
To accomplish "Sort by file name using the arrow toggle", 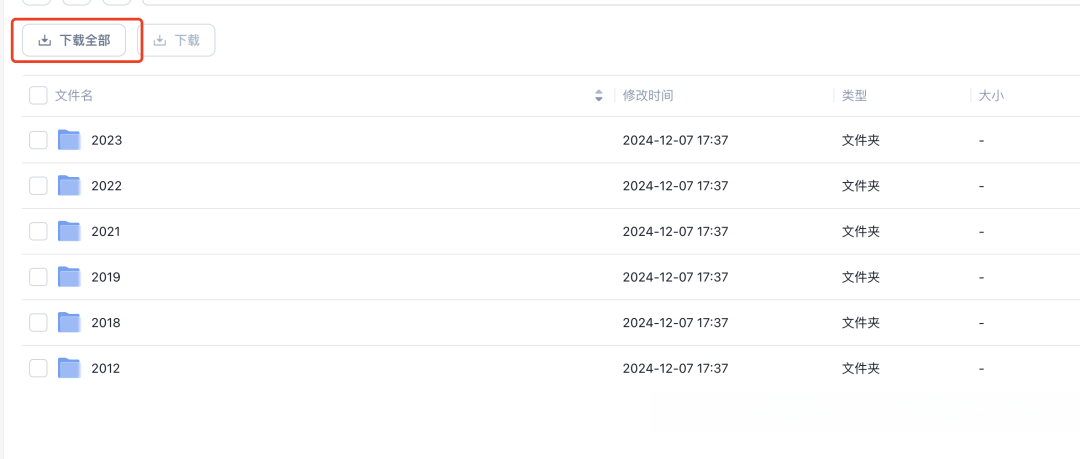I will tap(599, 96).
